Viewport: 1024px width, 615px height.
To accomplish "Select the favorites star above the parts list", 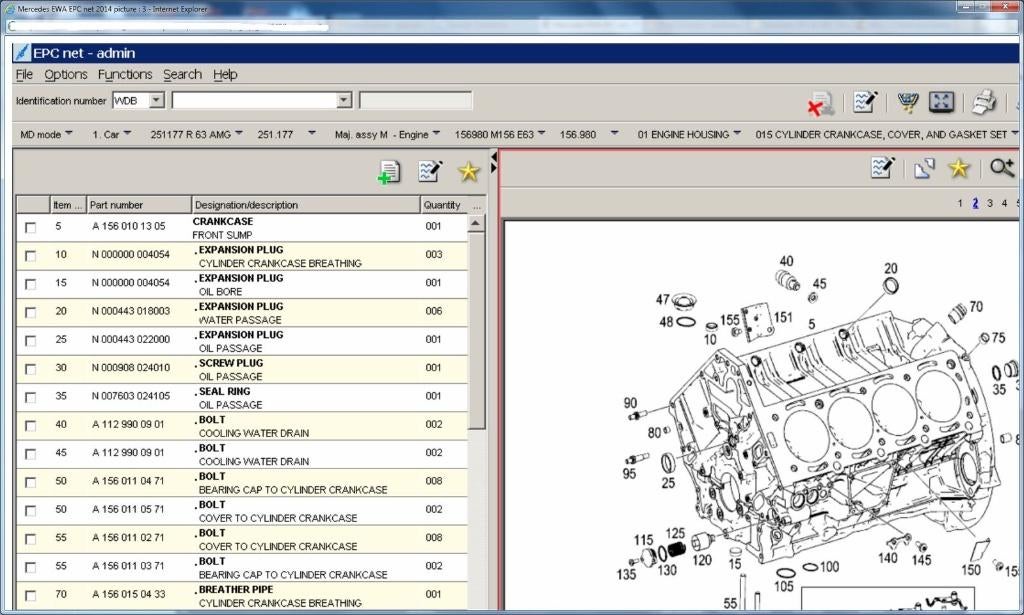I will coord(467,171).
